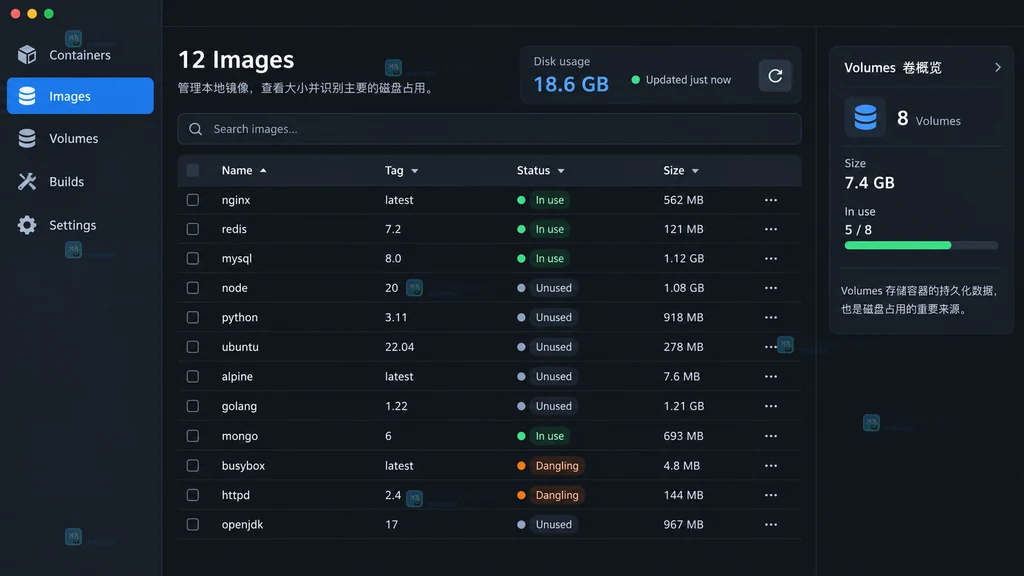Screen dimensions: 1024x576
Task: Open more actions for httpd image
Action: point(771,495)
